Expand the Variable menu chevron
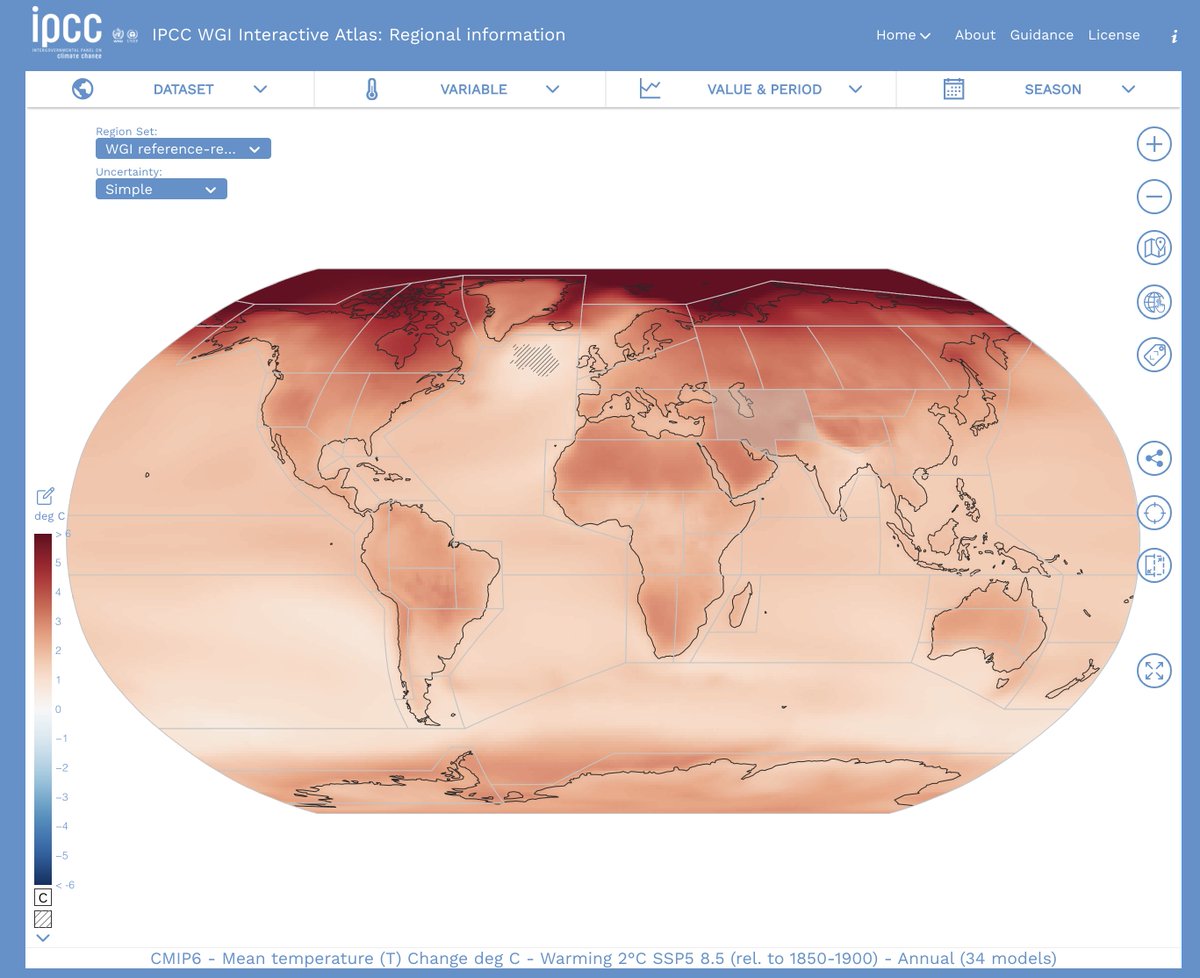Image resolution: width=1200 pixels, height=978 pixels. (x=552, y=89)
